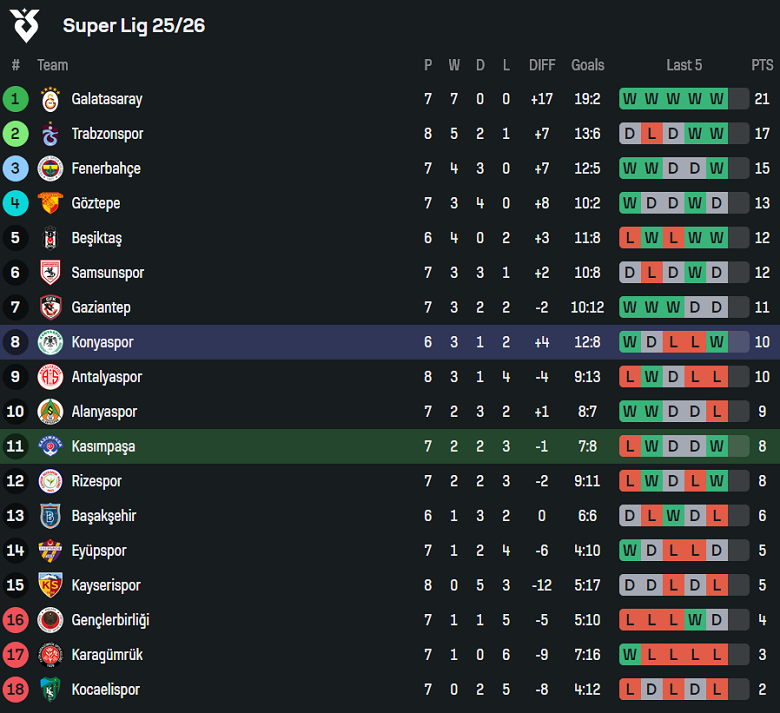The width and height of the screenshot is (780, 713).
Task: Click Gaziantep's most recent draw result
Action: click(716, 307)
